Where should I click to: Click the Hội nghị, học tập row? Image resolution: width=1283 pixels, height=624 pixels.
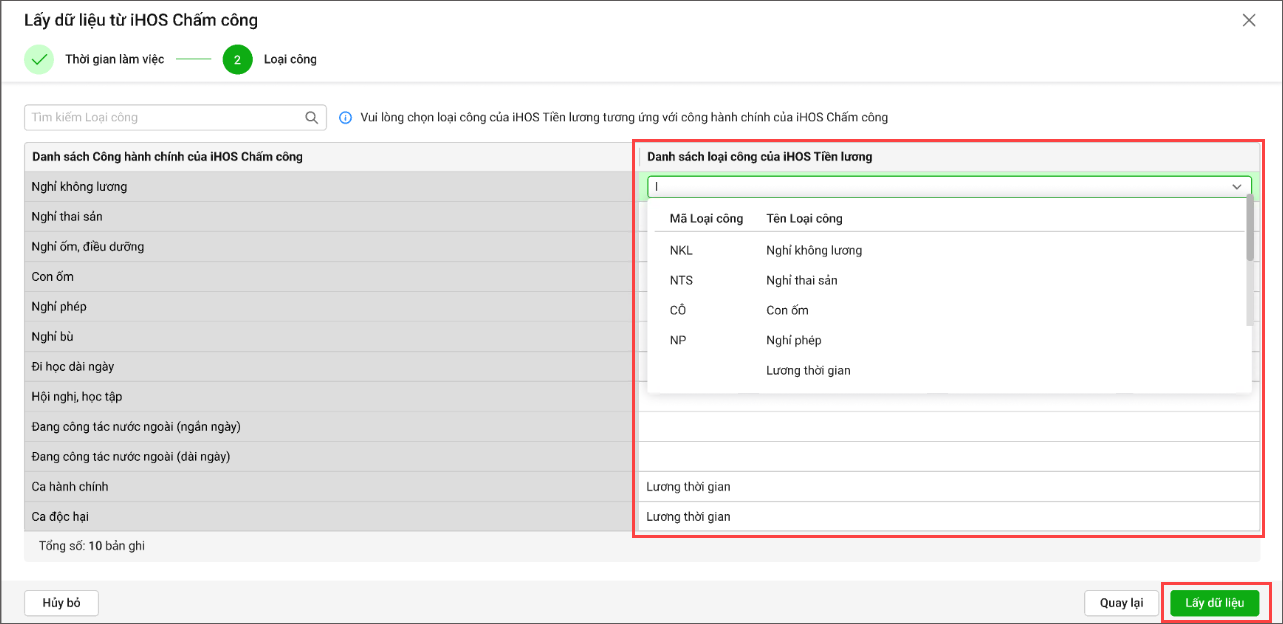click(330, 397)
